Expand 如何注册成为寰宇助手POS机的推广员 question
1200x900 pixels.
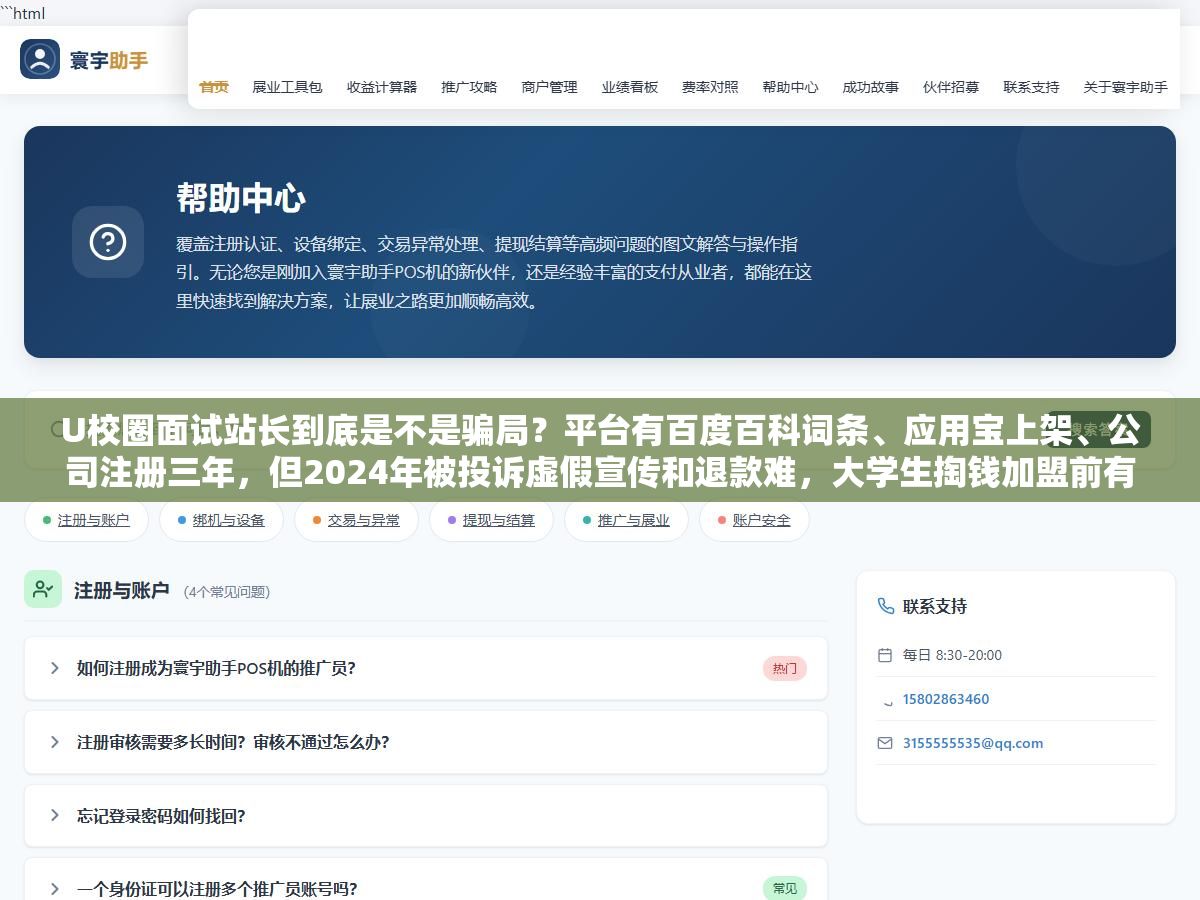pyautogui.click(x=426, y=668)
